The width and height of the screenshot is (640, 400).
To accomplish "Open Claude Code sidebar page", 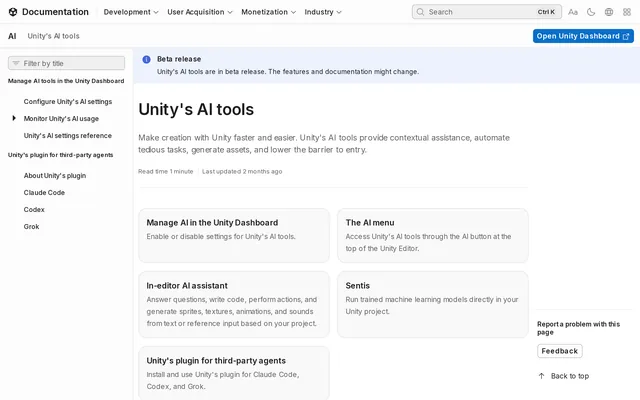I will pos(44,193).
